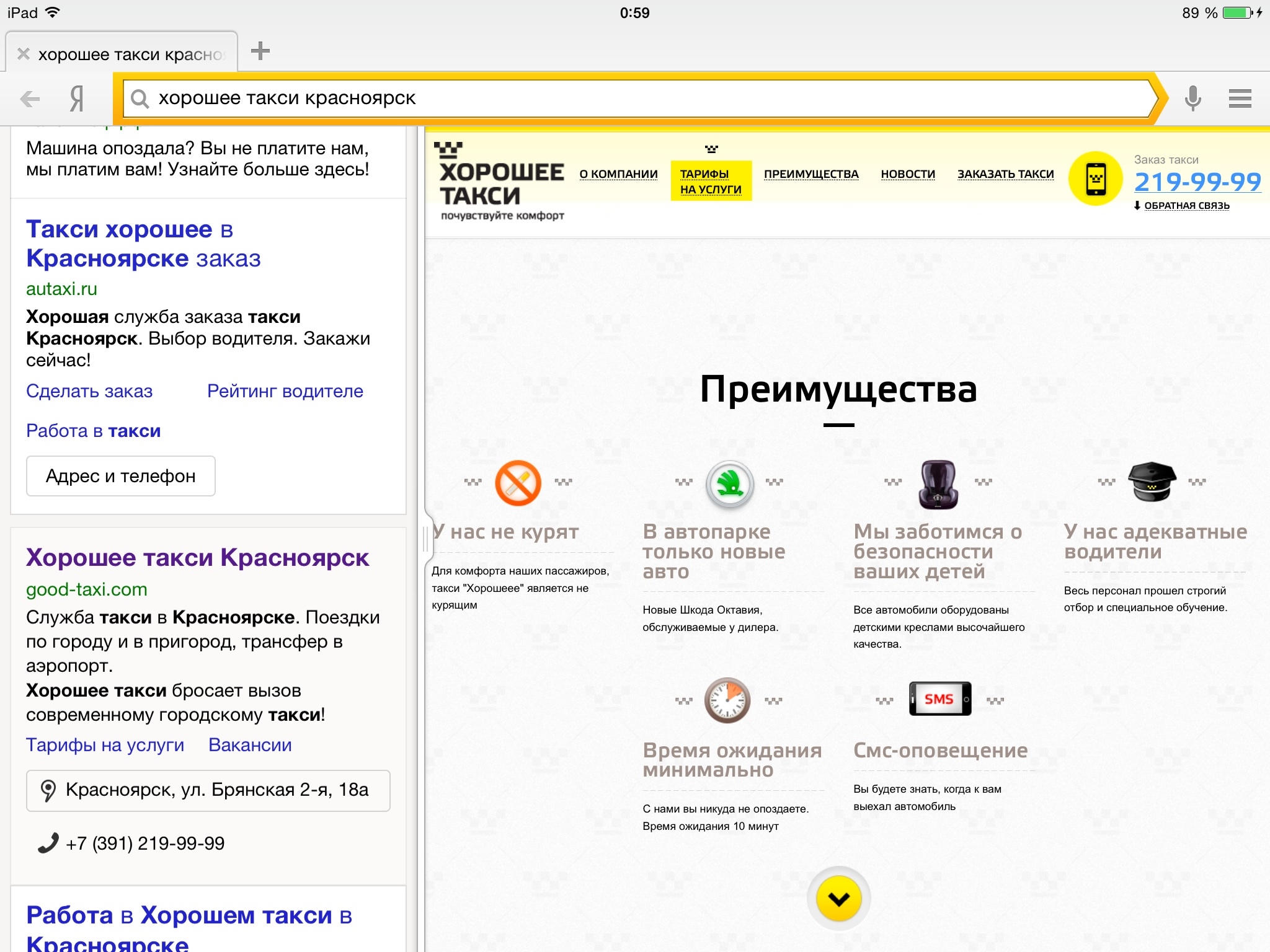The height and width of the screenshot is (952, 1270).
Task: Tap the Wi-Fi status icon
Action: coord(53,12)
